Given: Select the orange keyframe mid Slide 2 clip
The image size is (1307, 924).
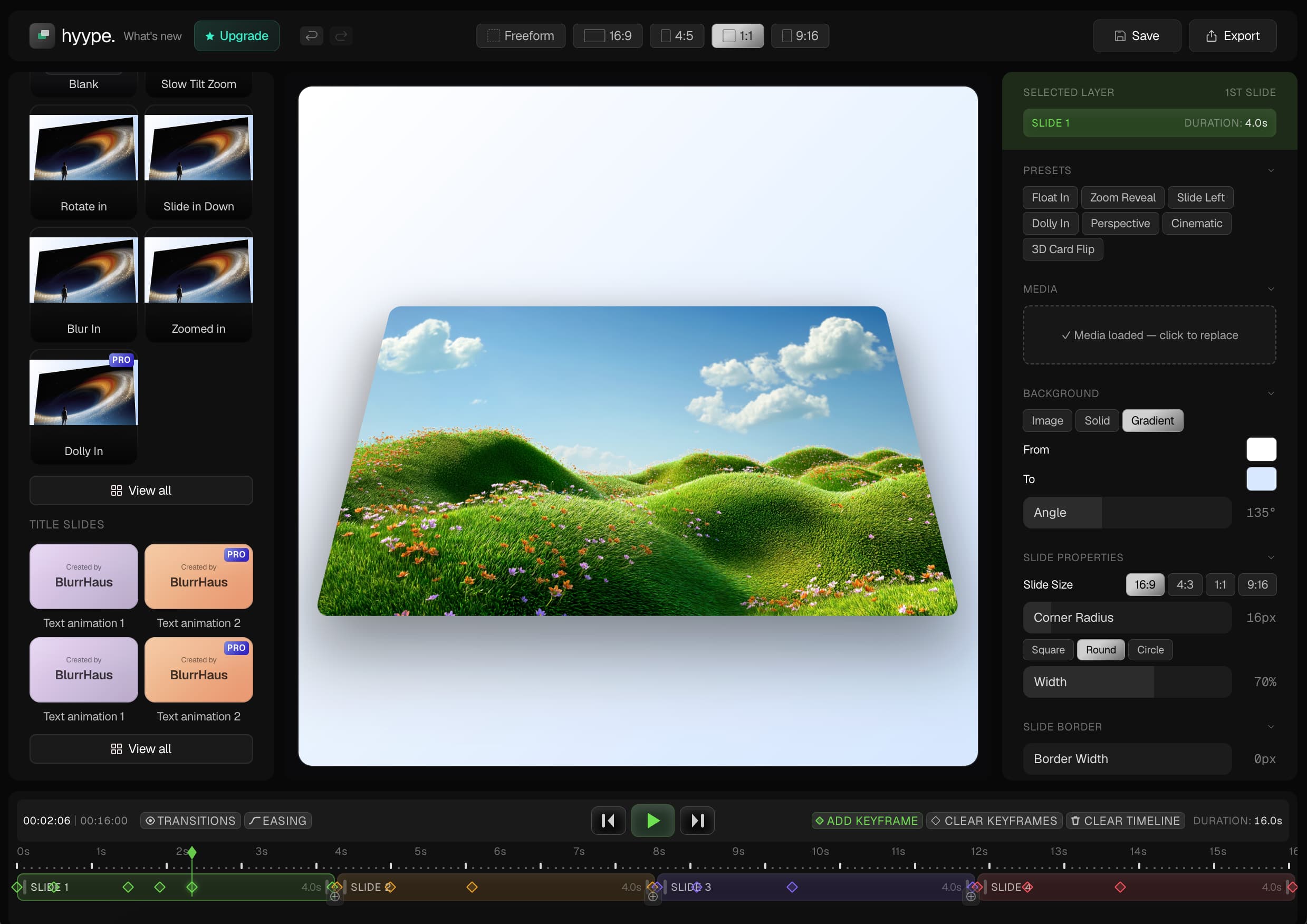Looking at the screenshot, I should 472,887.
